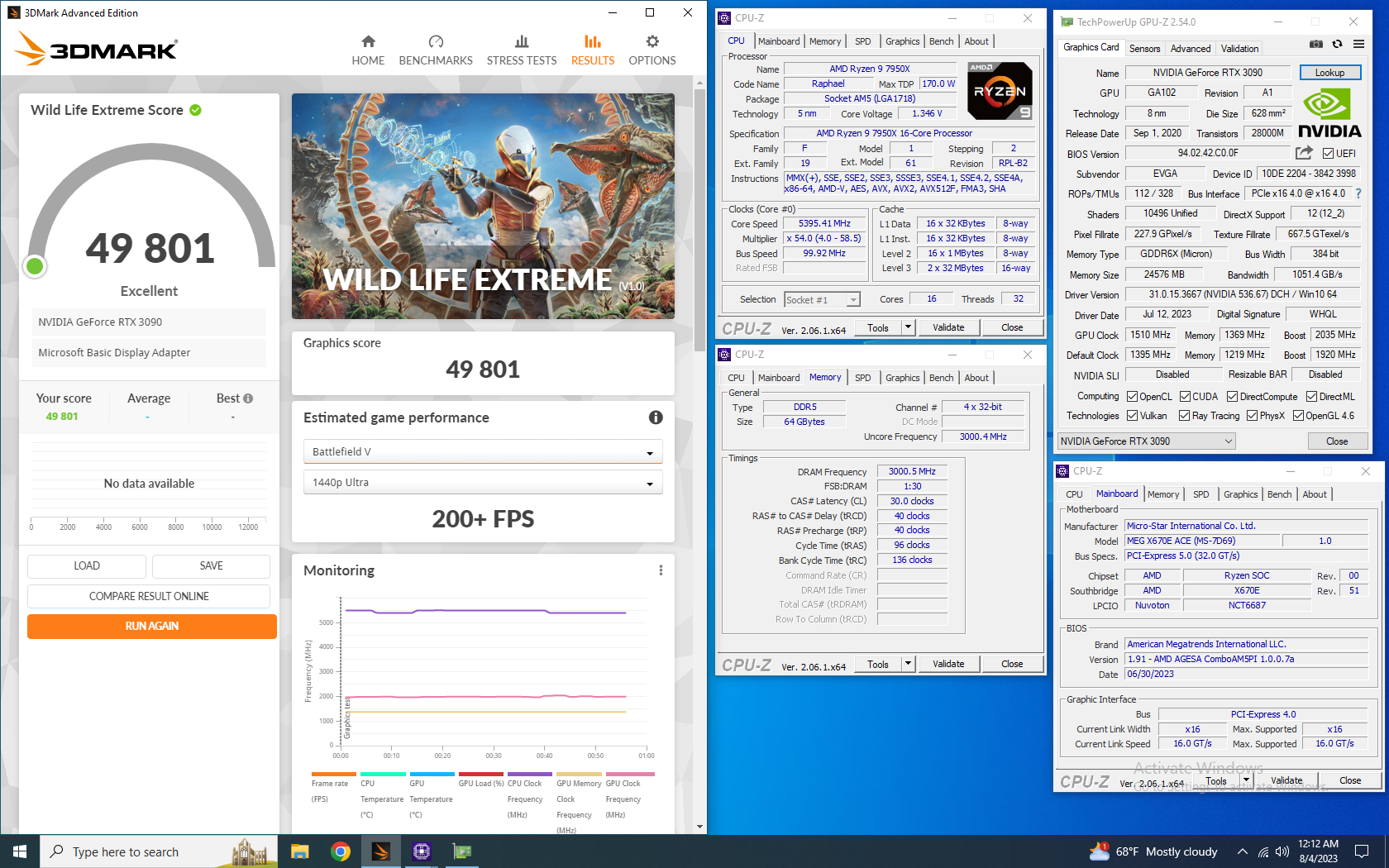This screenshot has width=1389, height=868.
Task: Expand Tools arrow in top CPU-Z window
Action: 908,327
